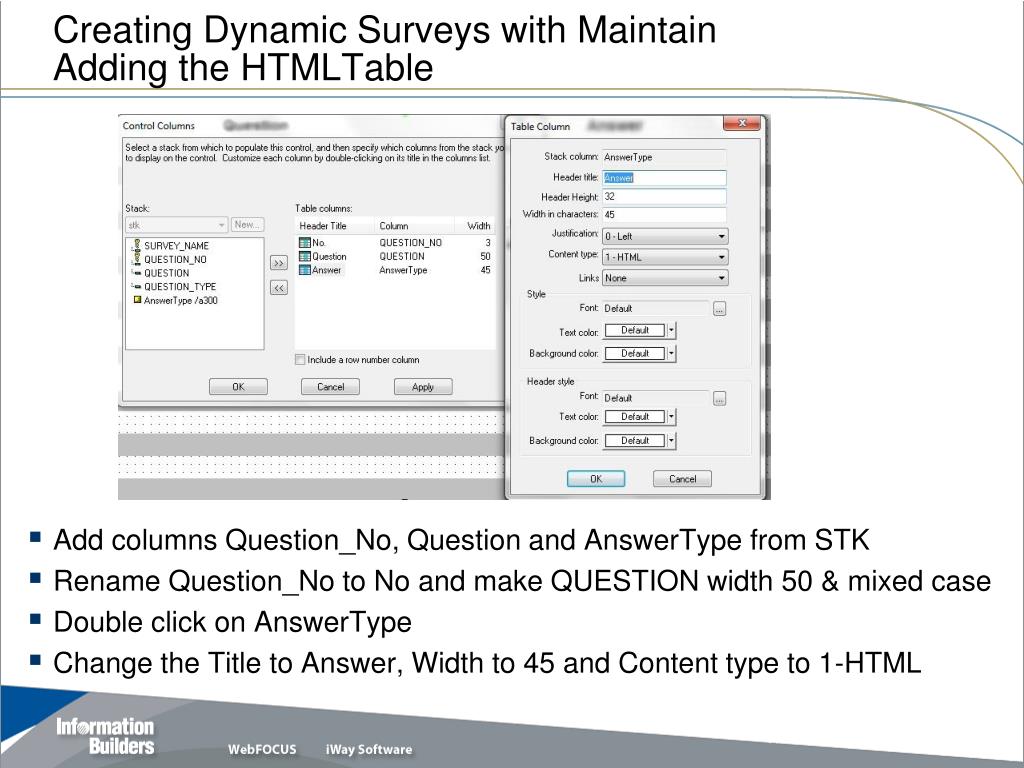Select the AnswerType column cell
1024x768 pixels.
403,270
